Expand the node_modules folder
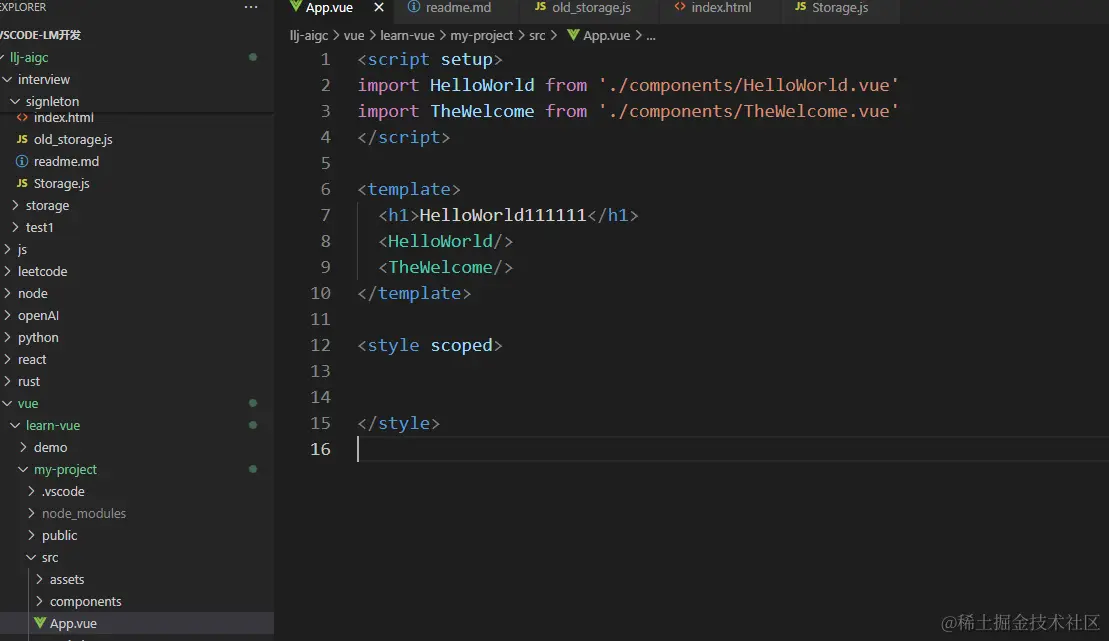Image resolution: width=1109 pixels, height=641 pixels. [x=83, y=513]
